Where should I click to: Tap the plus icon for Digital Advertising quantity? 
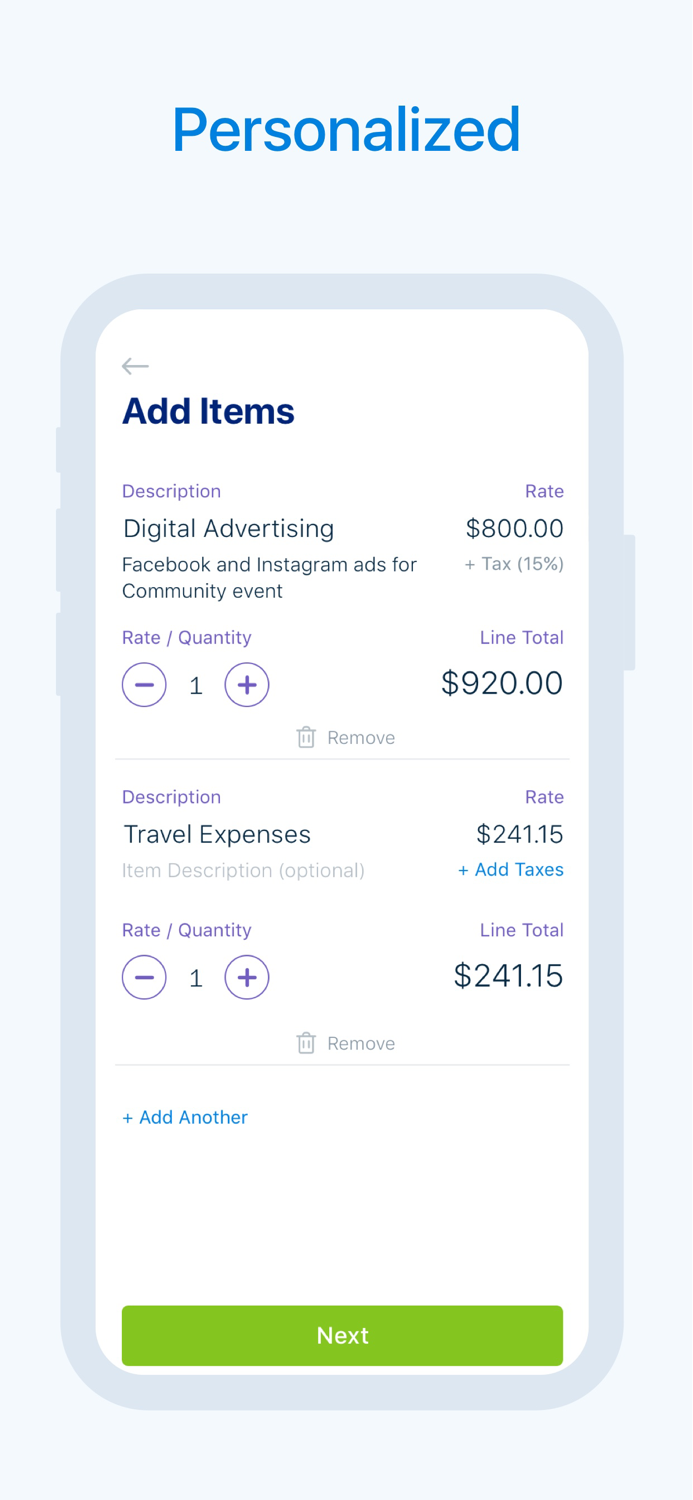pos(246,684)
